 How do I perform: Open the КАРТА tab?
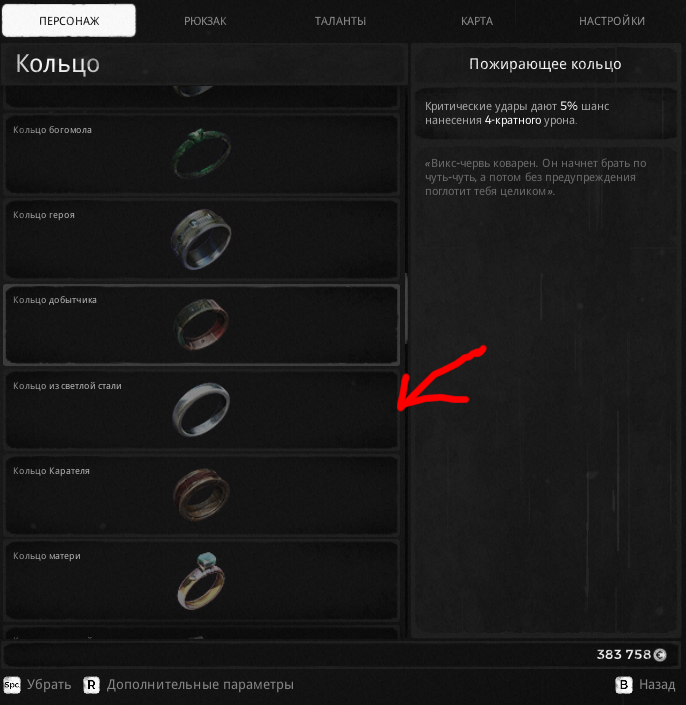pyautogui.click(x=477, y=21)
